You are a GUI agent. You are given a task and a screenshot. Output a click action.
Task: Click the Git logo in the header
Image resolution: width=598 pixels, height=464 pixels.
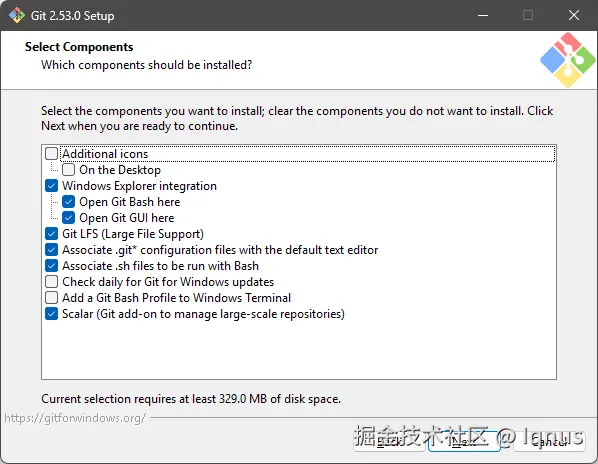click(567, 60)
